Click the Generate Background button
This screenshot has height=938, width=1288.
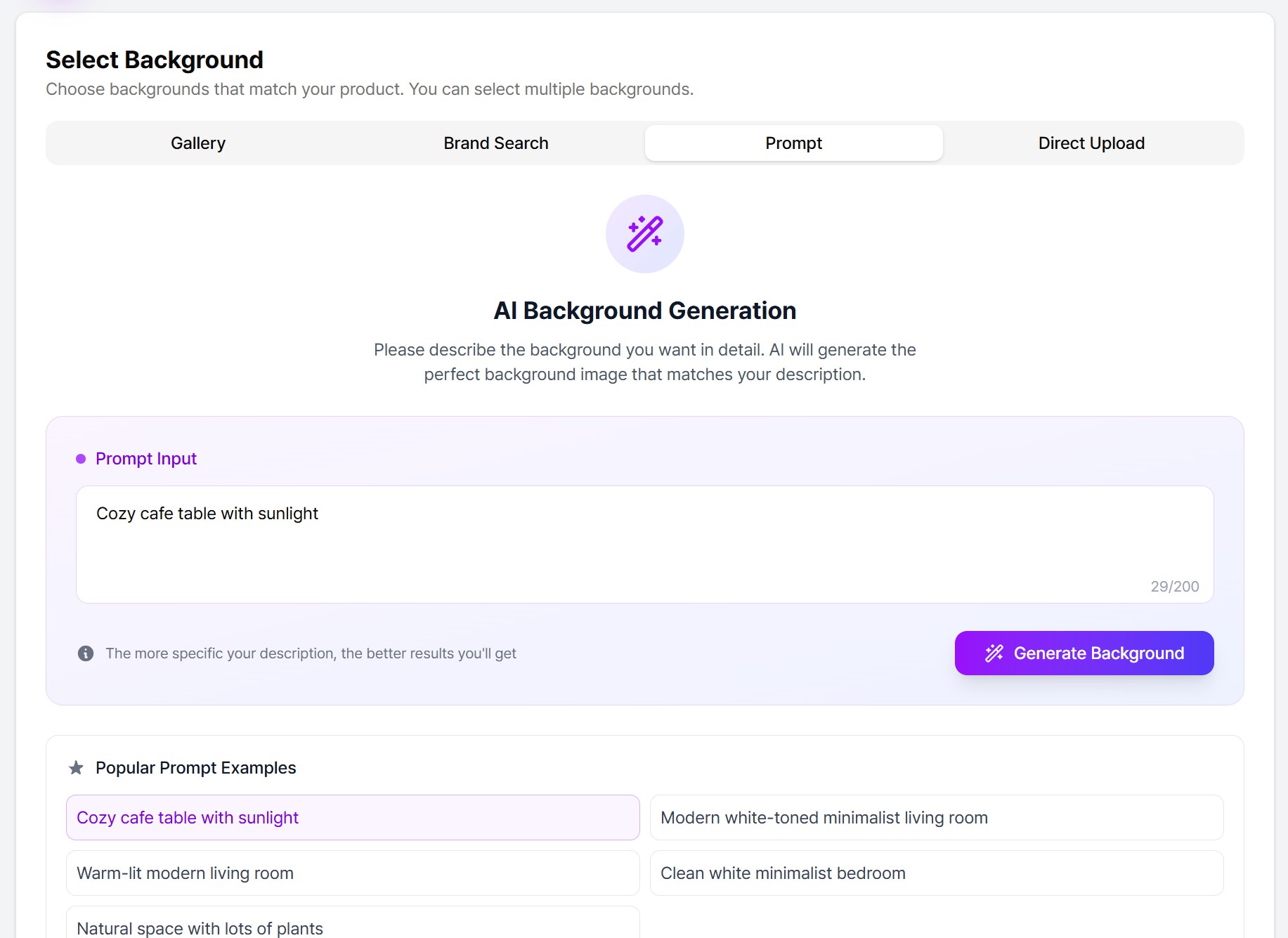tap(1083, 653)
